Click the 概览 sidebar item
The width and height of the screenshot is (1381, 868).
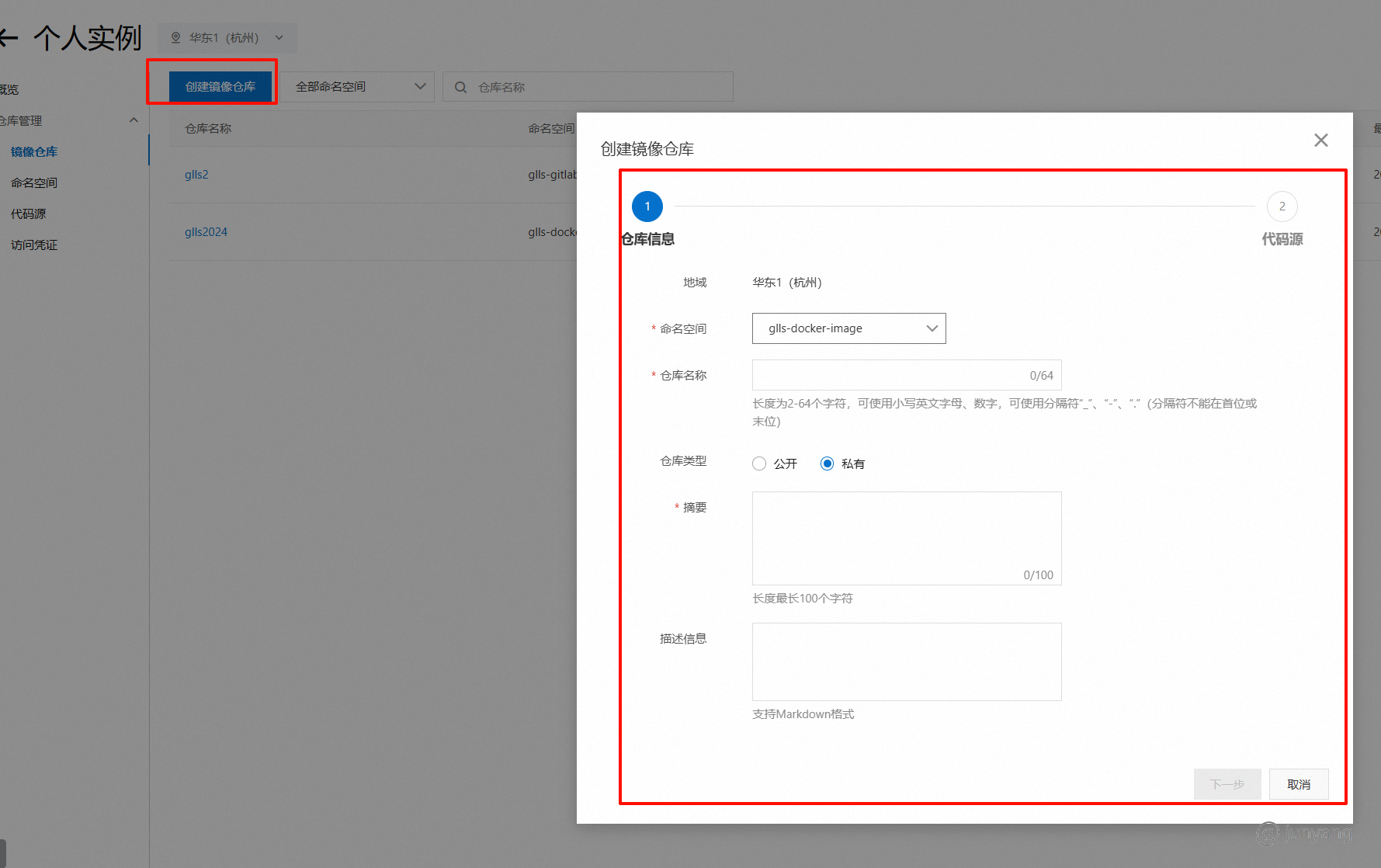9,89
